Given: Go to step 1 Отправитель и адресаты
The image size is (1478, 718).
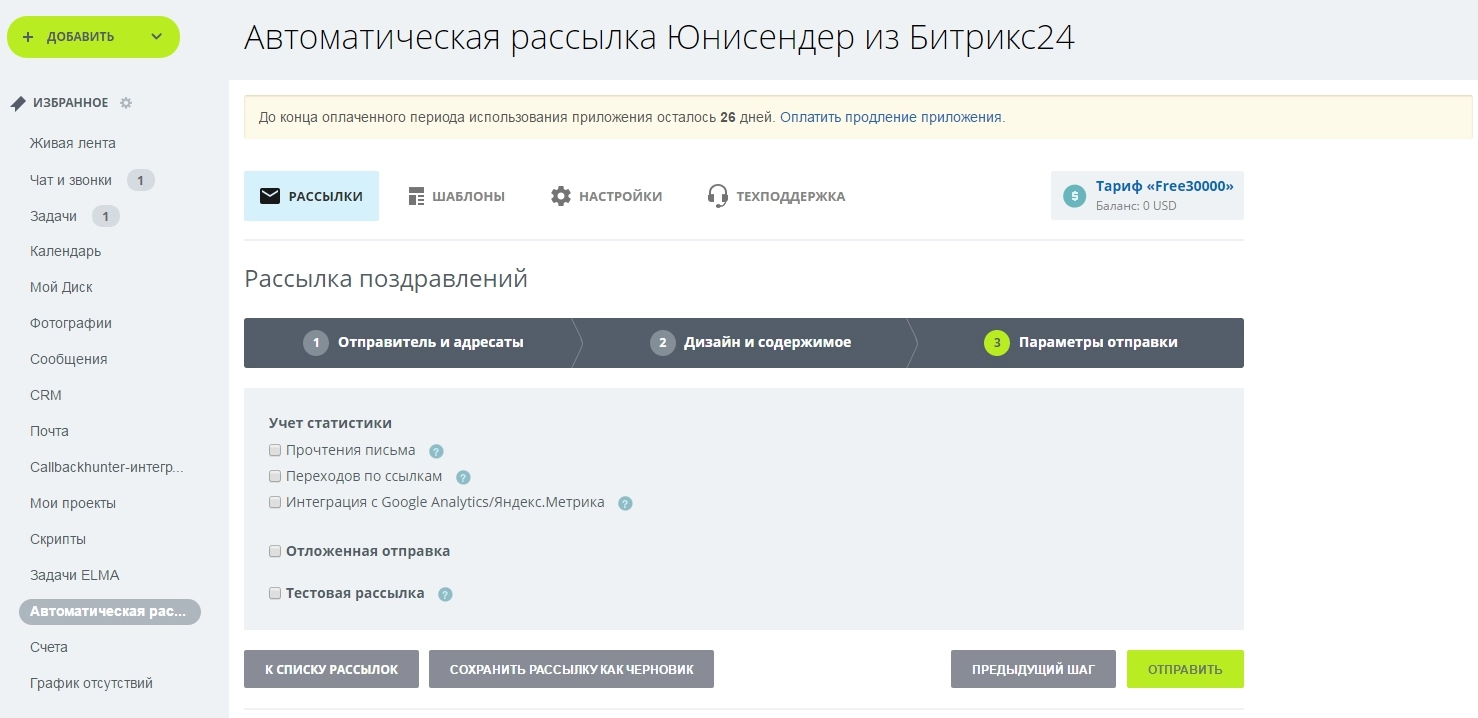Looking at the screenshot, I should point(414,343).
